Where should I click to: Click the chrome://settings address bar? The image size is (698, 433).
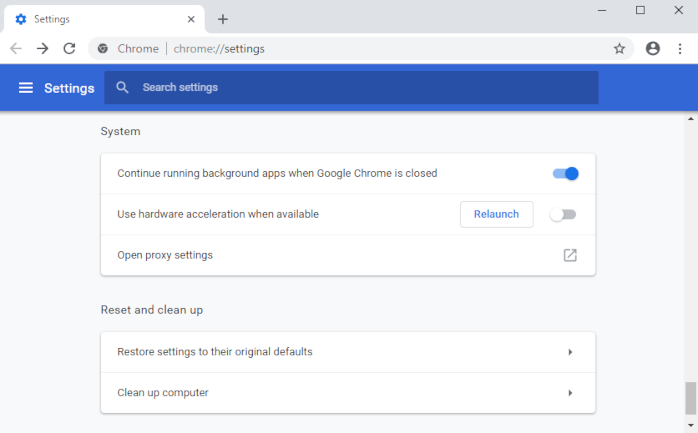tap(361, 49)
